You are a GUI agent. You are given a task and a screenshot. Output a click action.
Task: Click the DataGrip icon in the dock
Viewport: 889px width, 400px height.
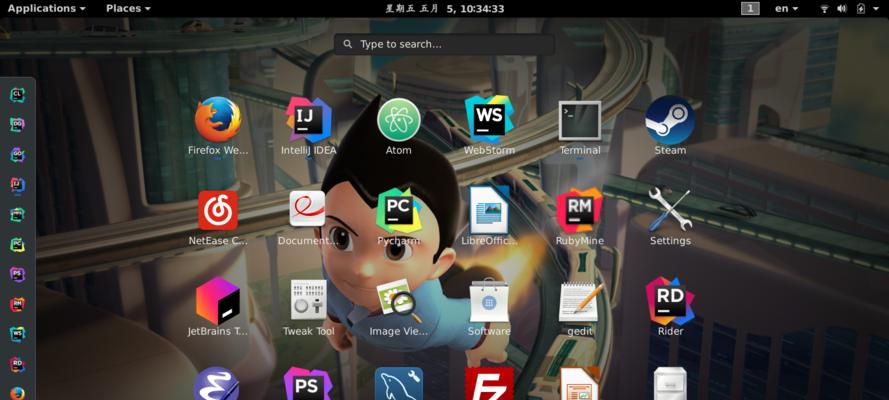(18, 125)
